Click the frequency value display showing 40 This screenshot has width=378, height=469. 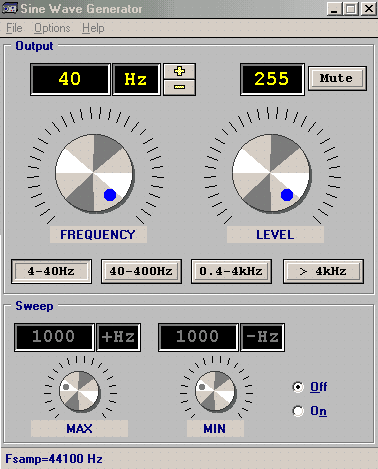point(70,79)
